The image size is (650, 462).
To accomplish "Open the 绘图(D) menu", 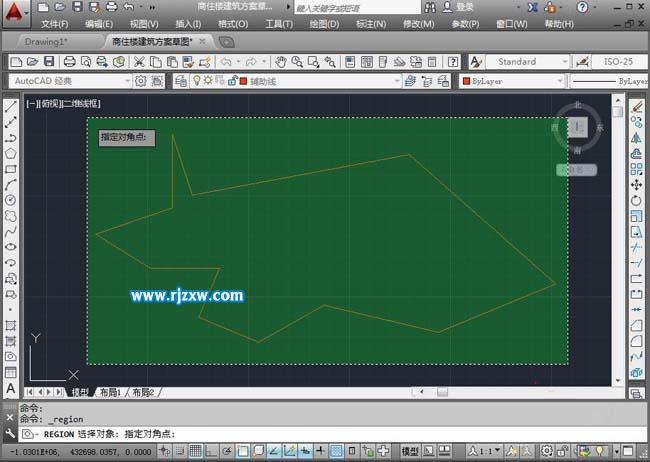I will (x=324, y=24).
